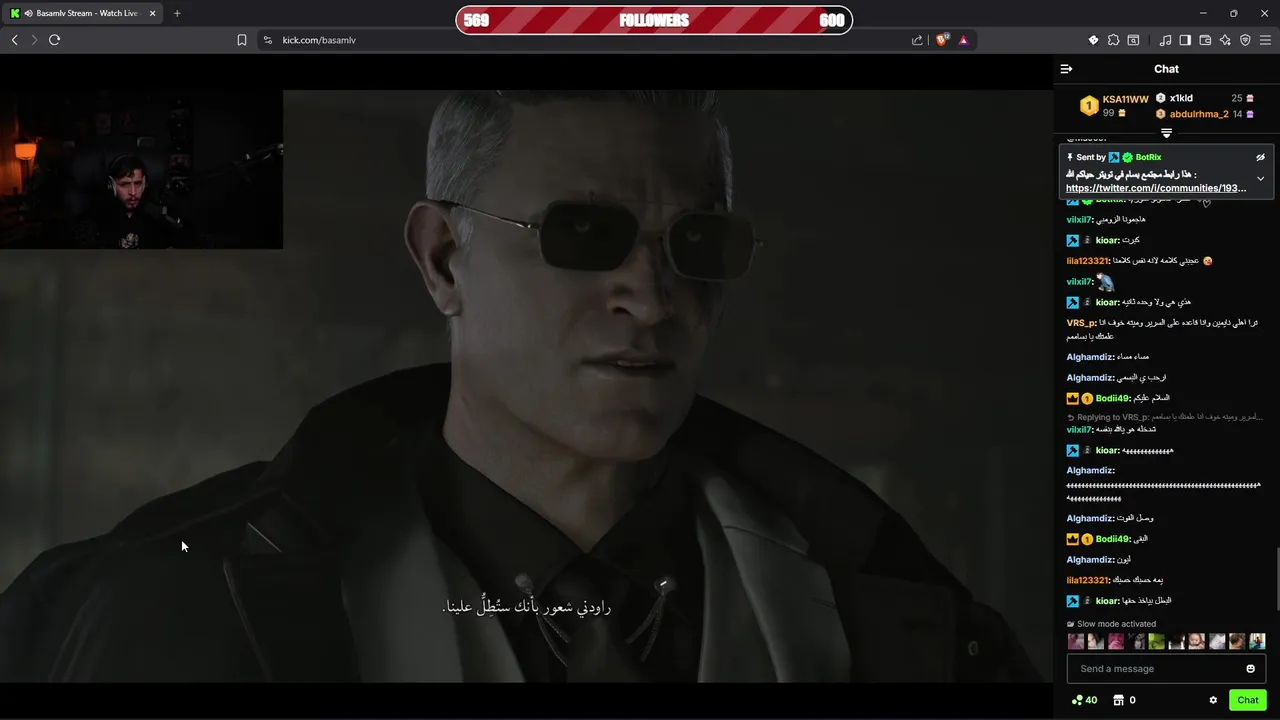
Task: Open the Extensions puzzle icon
Action: [x=1113, y=40]
